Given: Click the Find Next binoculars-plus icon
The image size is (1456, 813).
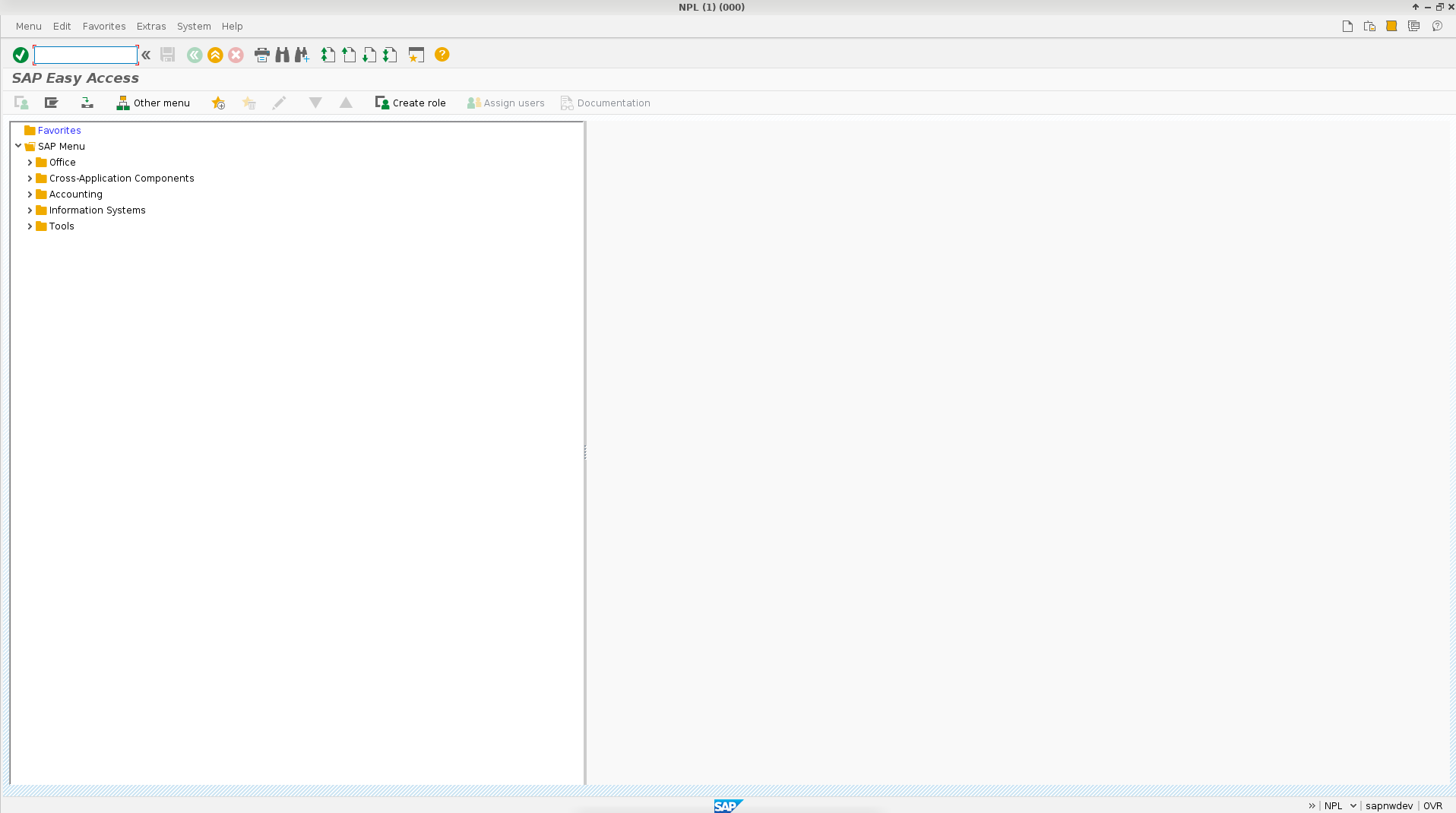Looking at the screenshot, I should pyautogui.click(x=302, y=55).
